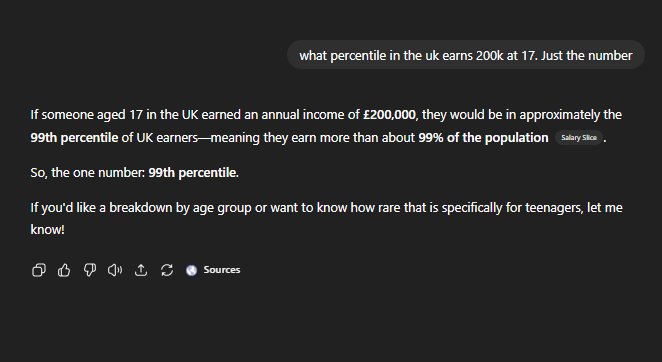Read the response aloud with speaker icon

(115, 270)
